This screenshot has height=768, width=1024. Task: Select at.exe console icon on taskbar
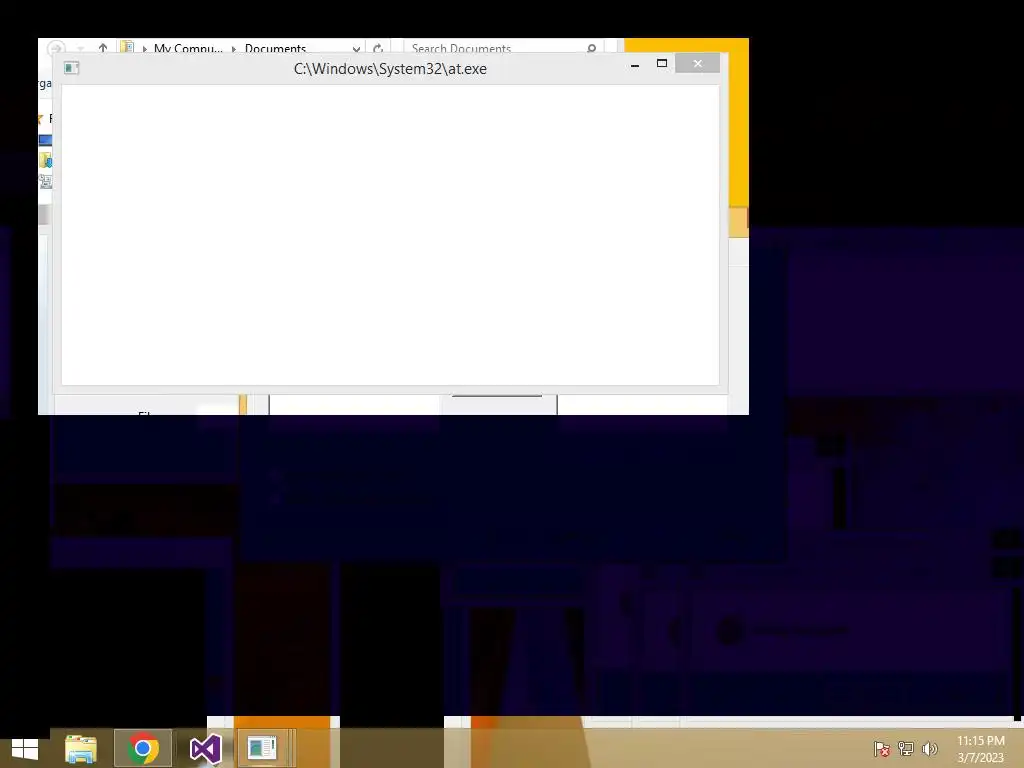coord(263,748)
